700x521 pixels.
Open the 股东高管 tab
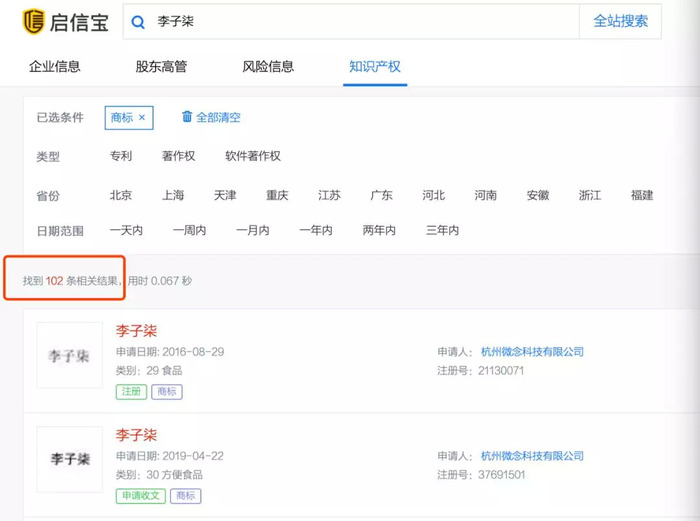click(x=161, y=67)
